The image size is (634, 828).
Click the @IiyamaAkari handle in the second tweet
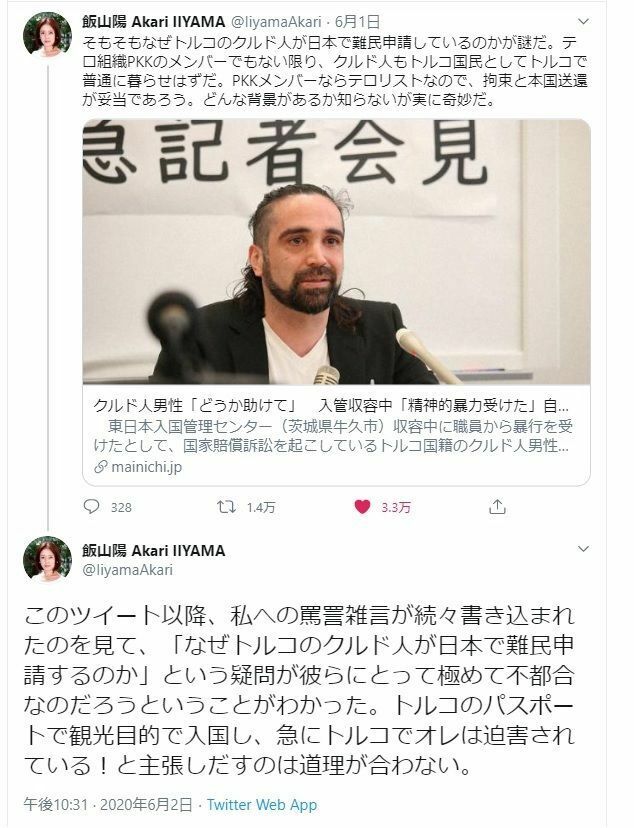tap(127, 570)
